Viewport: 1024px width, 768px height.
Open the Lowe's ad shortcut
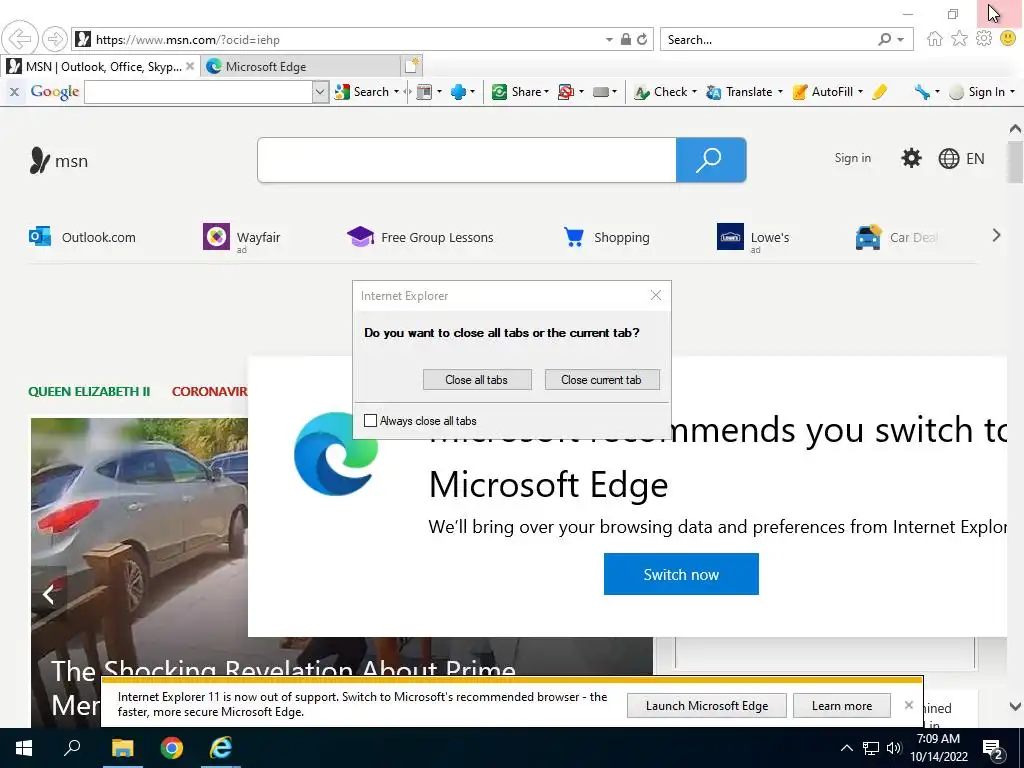[x=753, y=237]
